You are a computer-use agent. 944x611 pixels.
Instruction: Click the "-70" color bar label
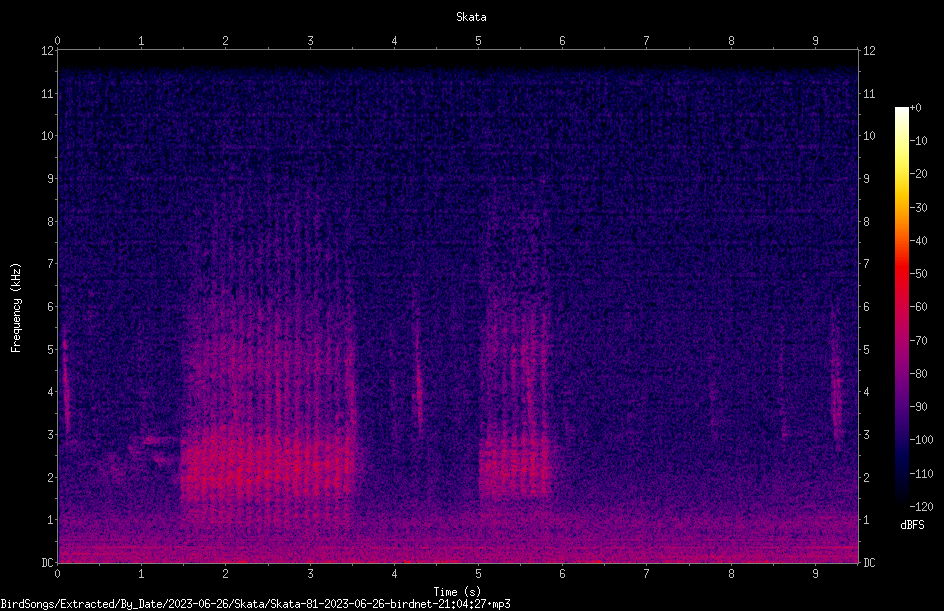click(x=918, y=341)
